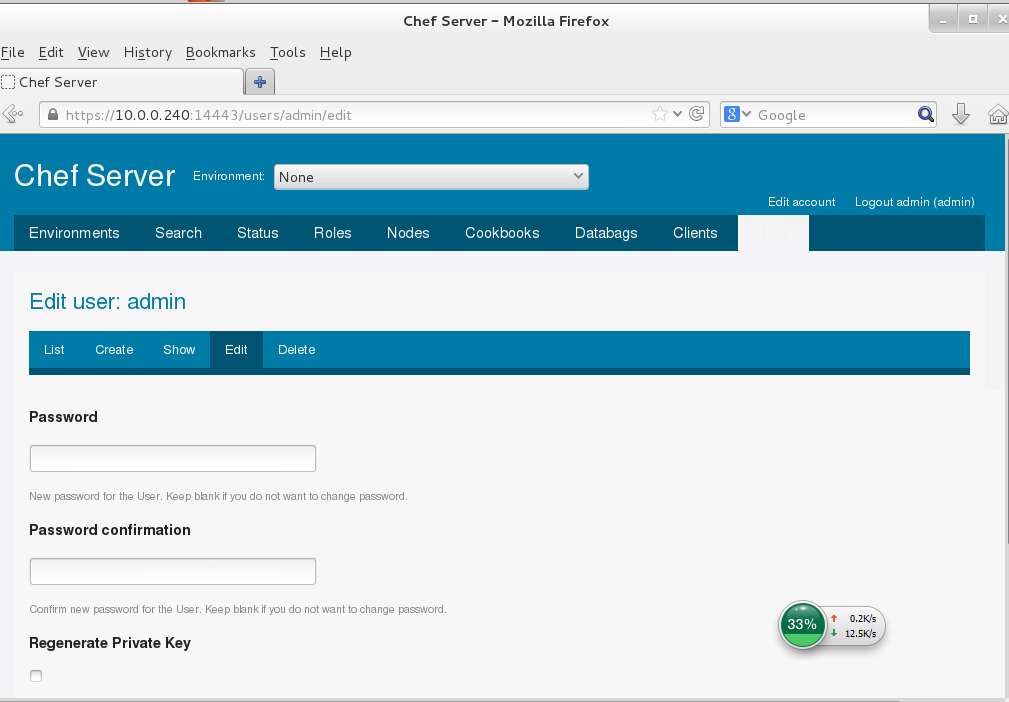Go to Search tab
The image size is (1009, 702).
click(x=178, y=233)
